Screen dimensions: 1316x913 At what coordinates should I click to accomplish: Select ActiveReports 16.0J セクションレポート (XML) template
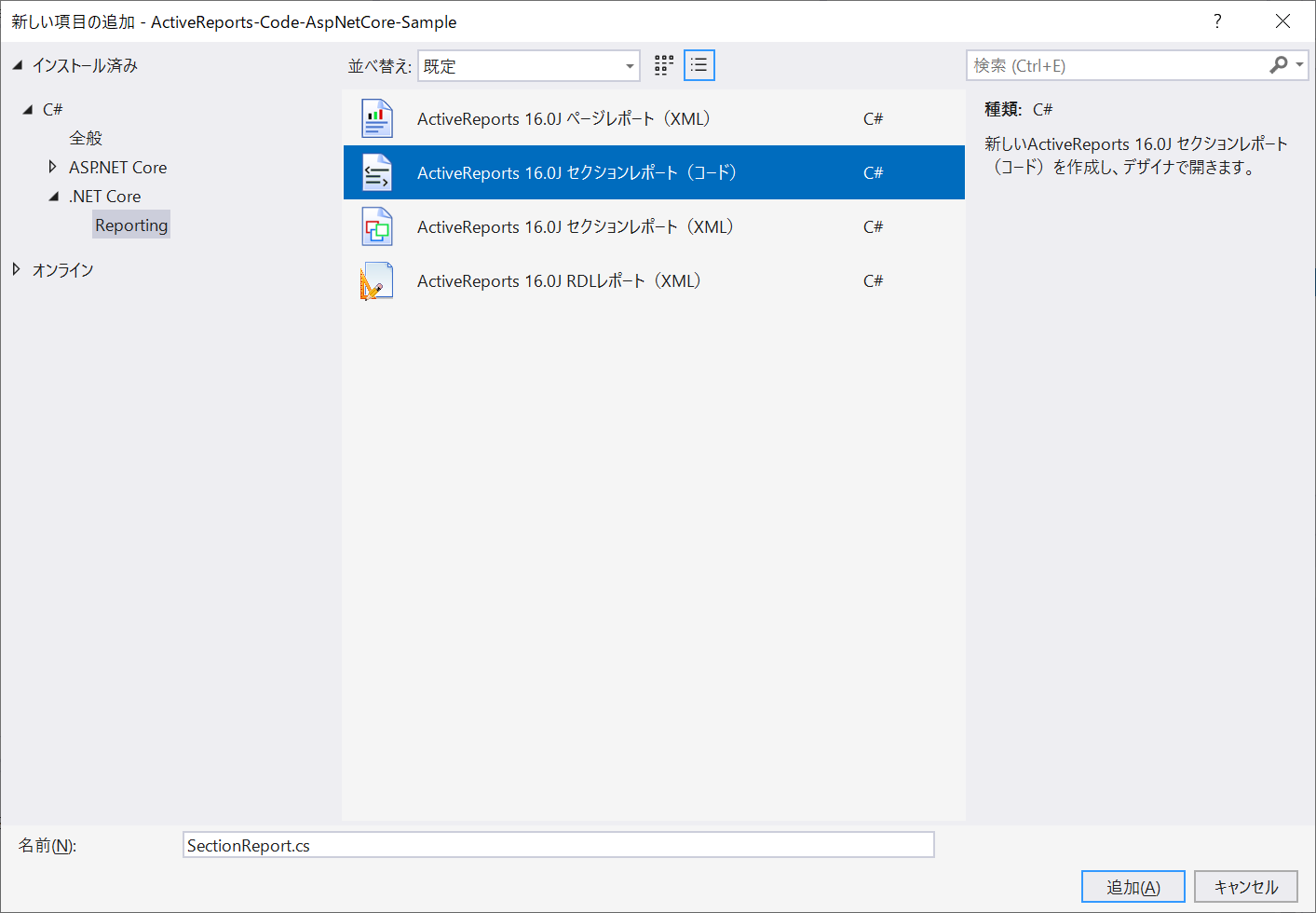pyautogui.click(x=654, y=226)
